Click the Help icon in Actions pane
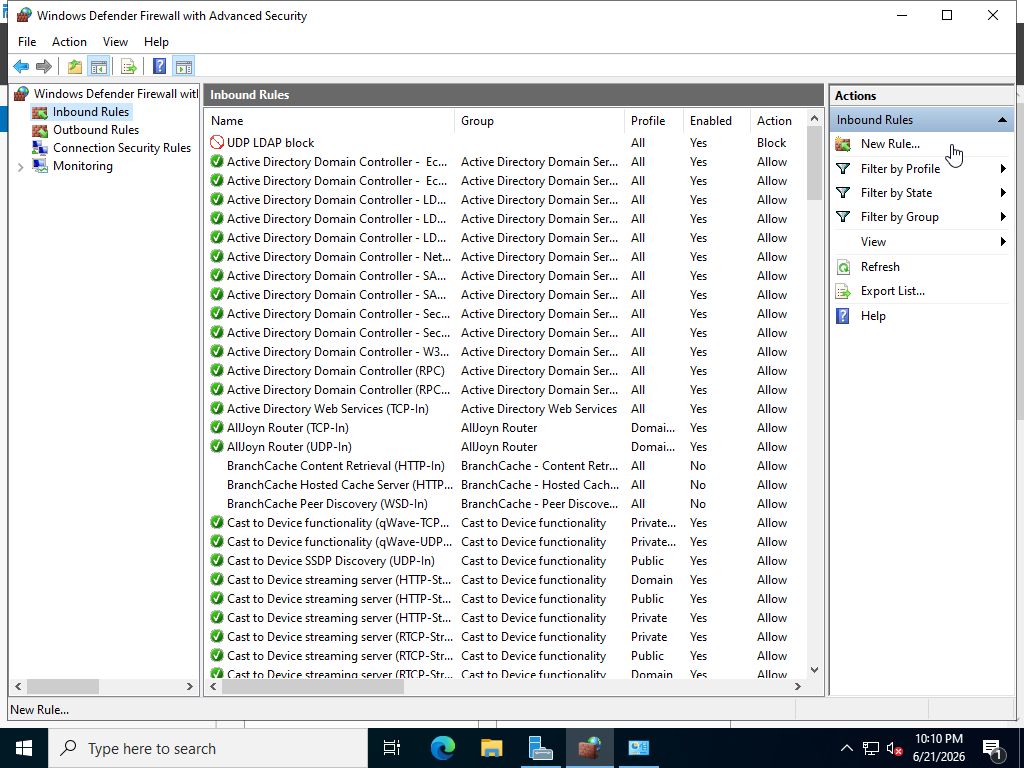This screenshot has height=768, width=1024. [843, 316]
